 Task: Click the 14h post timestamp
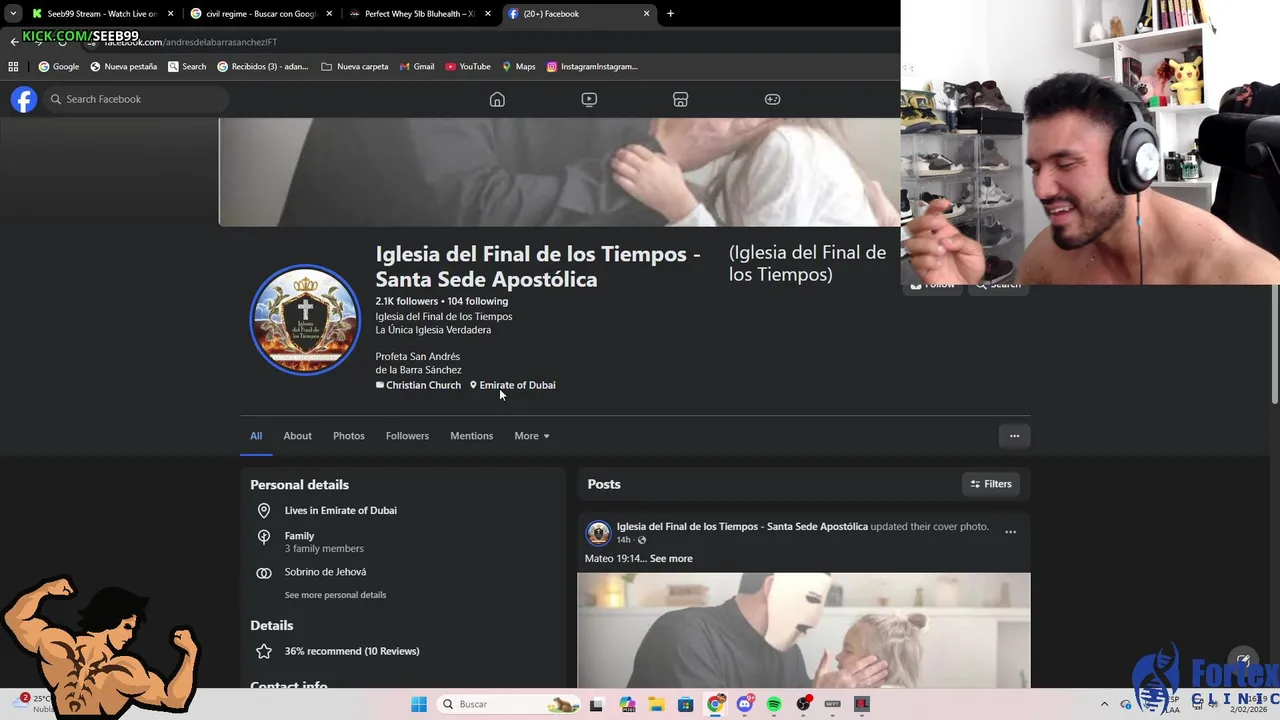pos(623,540)
